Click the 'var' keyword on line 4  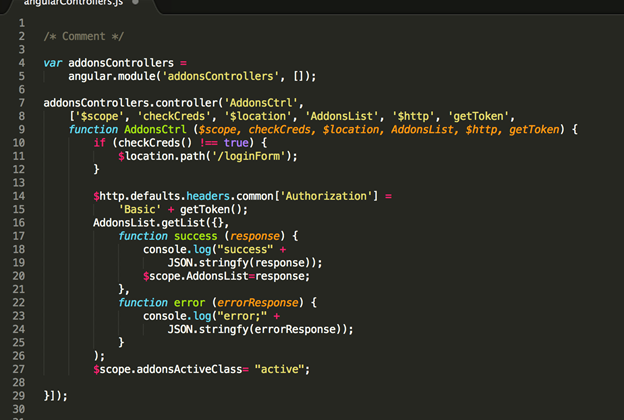(53, 63)
